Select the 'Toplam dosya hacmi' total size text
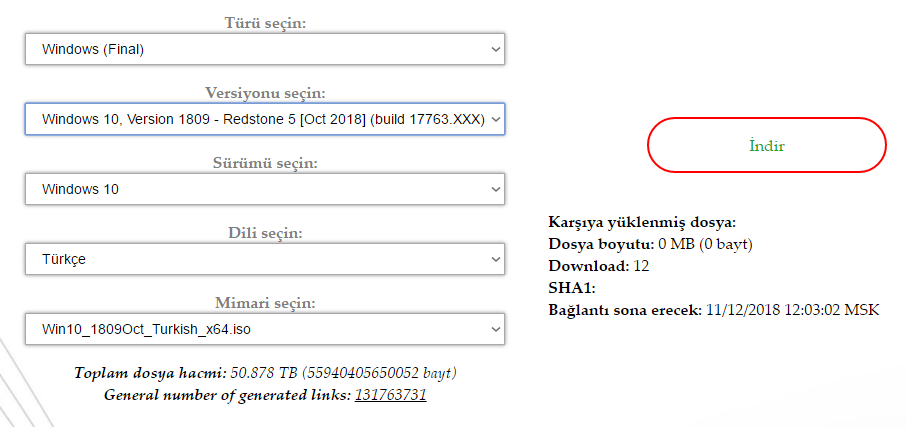907x427 pixels. (265, 373)
